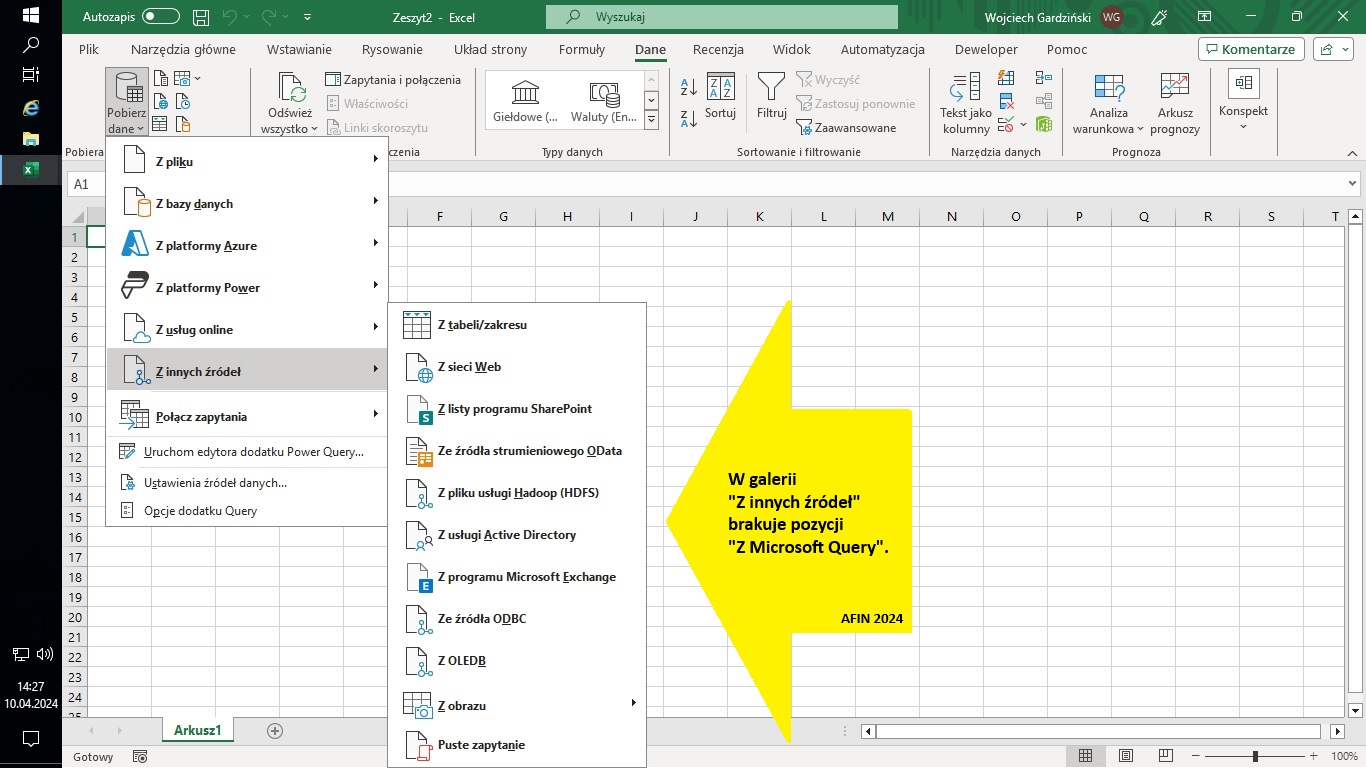Expand the formula bar chevron
Viewport: 1366px width, 768px height.
click(1353, 184)
